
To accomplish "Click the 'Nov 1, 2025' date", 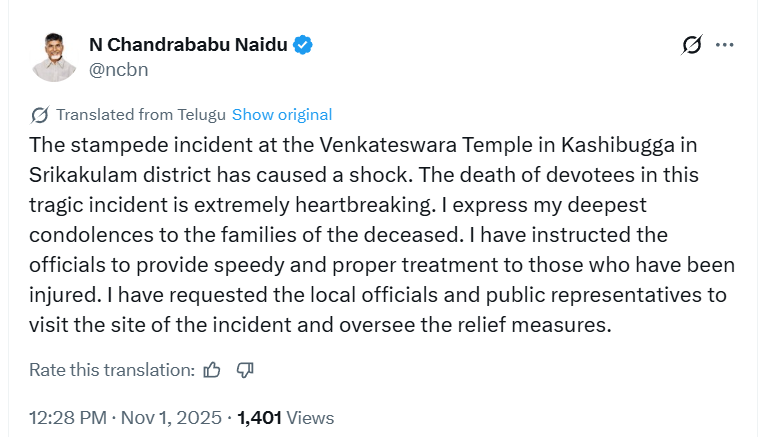I will pyautogui.click(x=173, y=418).
